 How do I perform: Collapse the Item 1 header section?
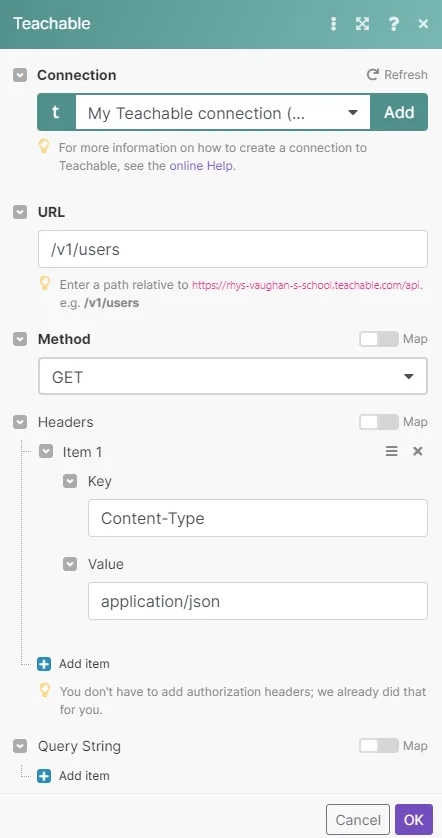point(46,452)
